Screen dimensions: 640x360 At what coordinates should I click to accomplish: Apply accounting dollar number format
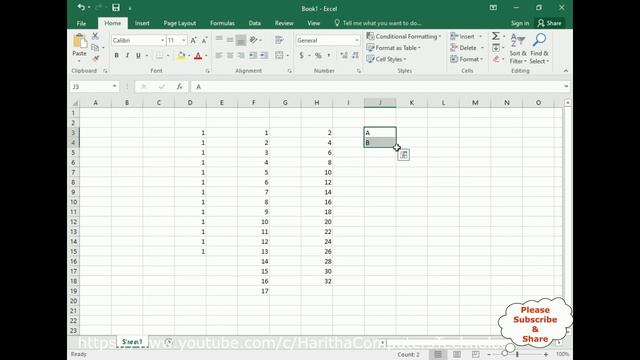[x=301, y=56]
